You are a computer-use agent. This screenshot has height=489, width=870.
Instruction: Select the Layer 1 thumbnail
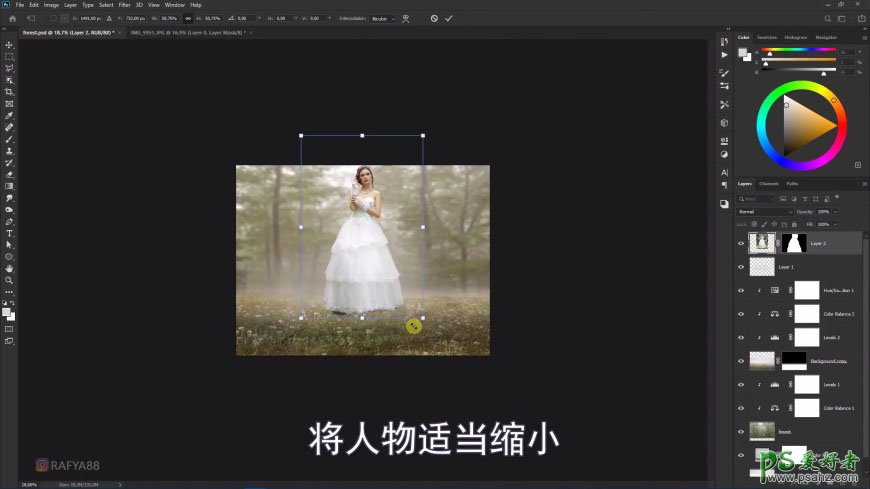(762, 267)
